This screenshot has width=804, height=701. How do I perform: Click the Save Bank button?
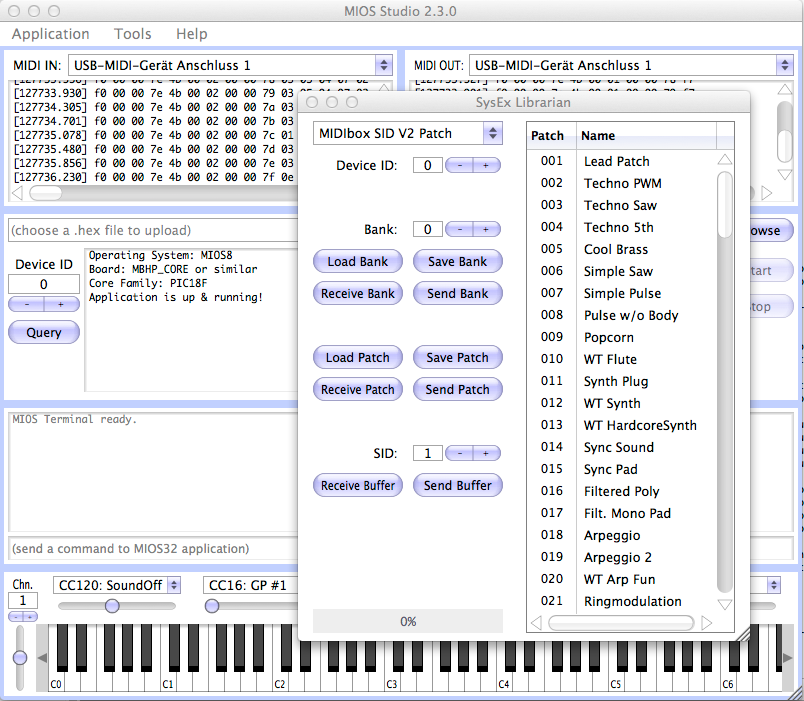[457, 262]
